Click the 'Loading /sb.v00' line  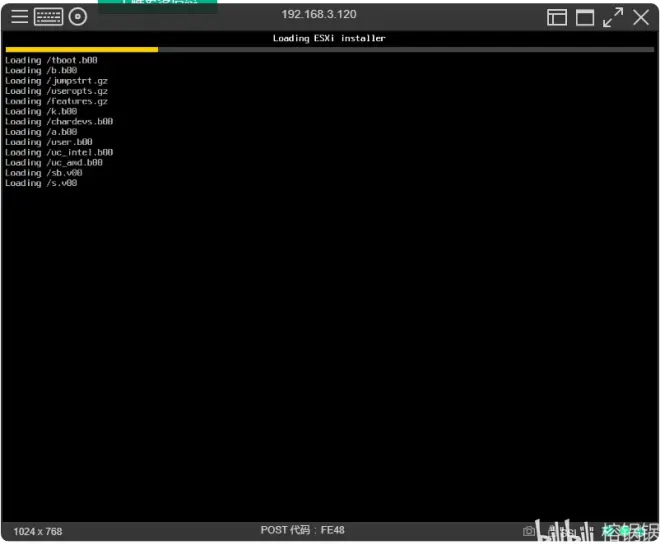click(x=44, y=173)
